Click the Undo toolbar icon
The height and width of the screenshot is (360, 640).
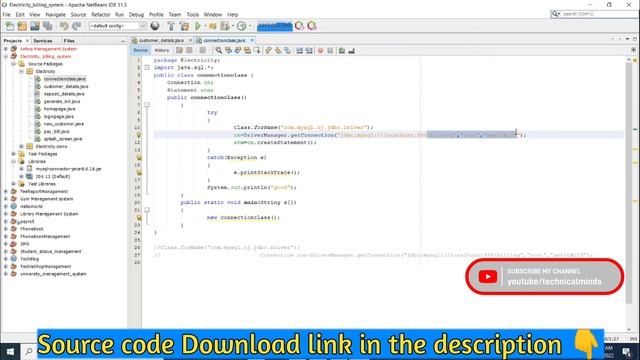click(64, 26)
